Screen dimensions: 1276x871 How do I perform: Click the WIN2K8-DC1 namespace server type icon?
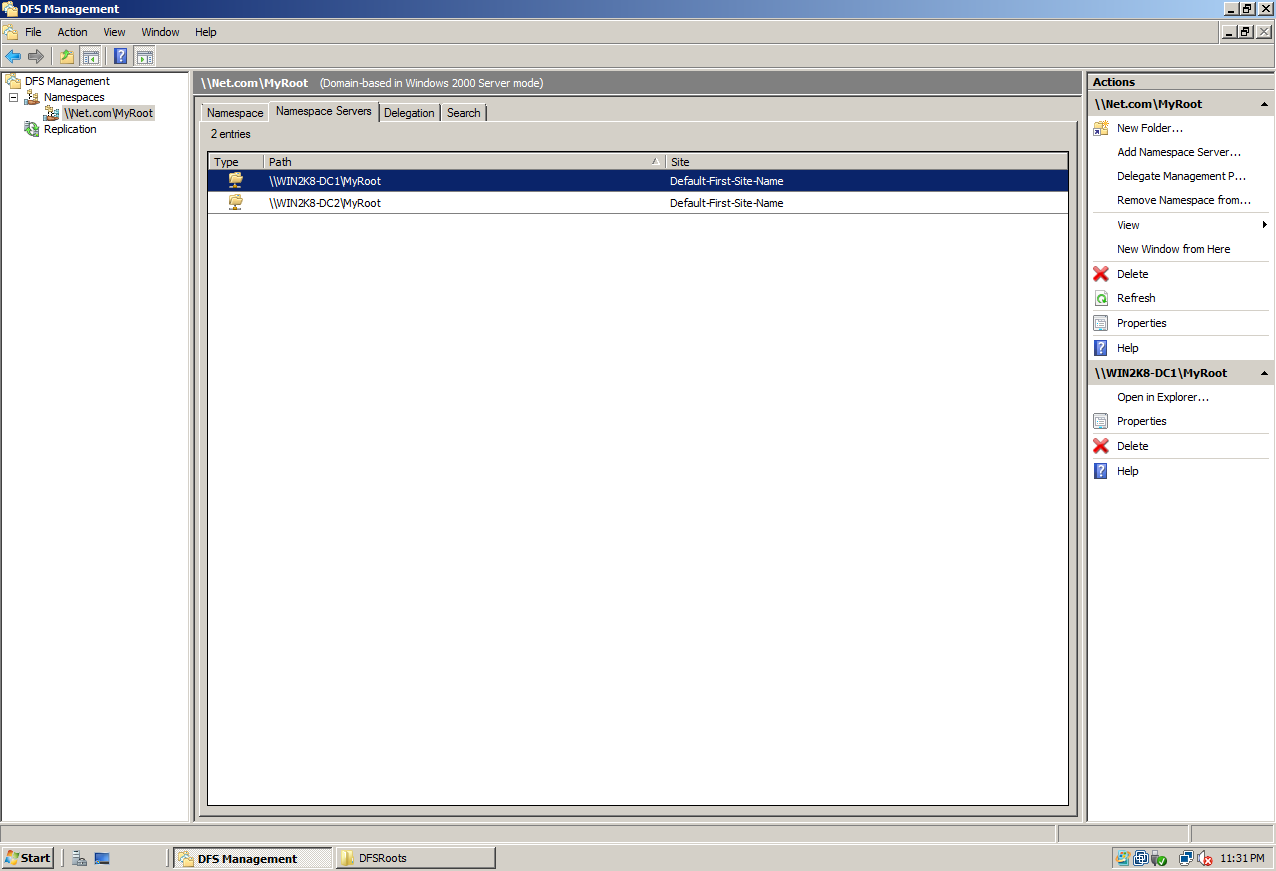click(x=236, y=180)
